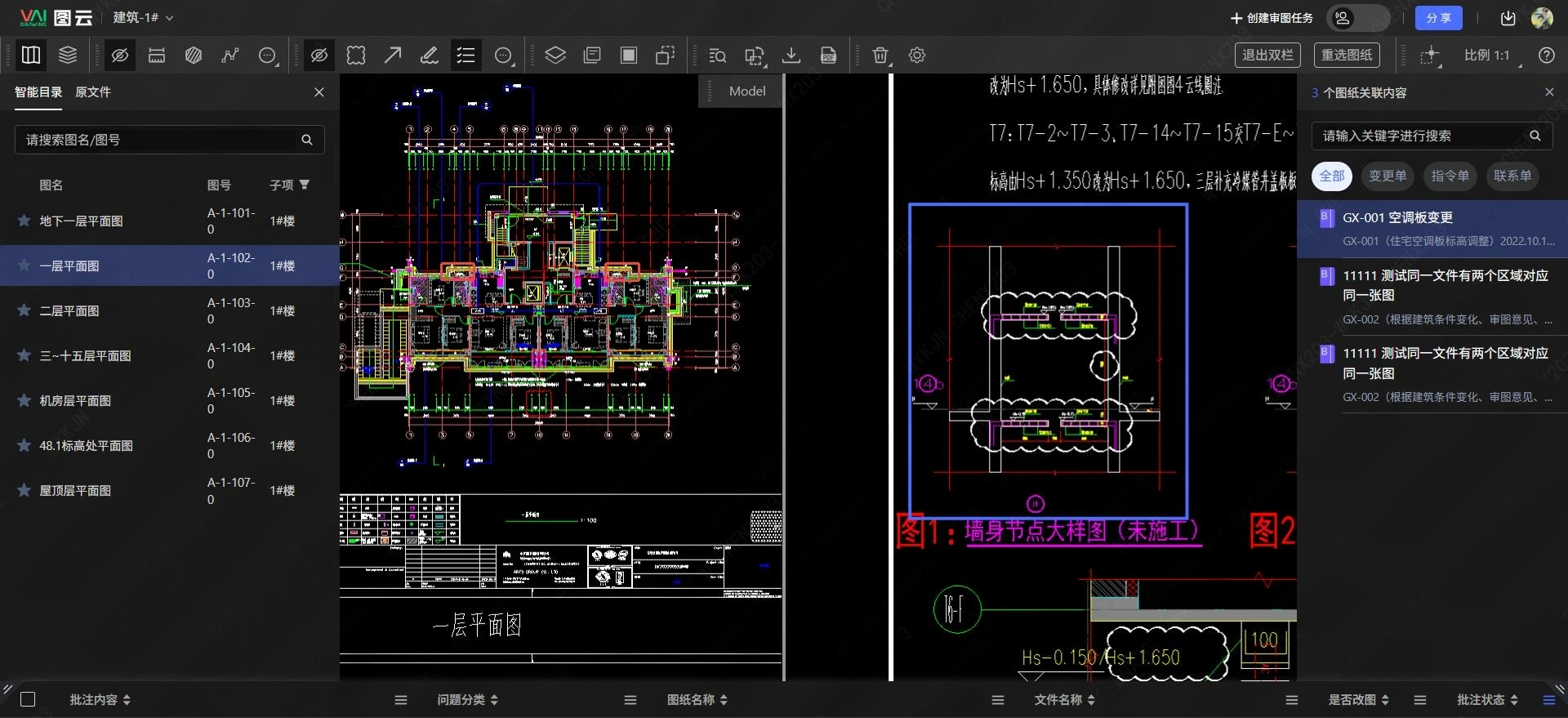The width and height of the screenshot is (1568, 718).
Task: Select the arrow annotation tool
Action: pos(393,56)
